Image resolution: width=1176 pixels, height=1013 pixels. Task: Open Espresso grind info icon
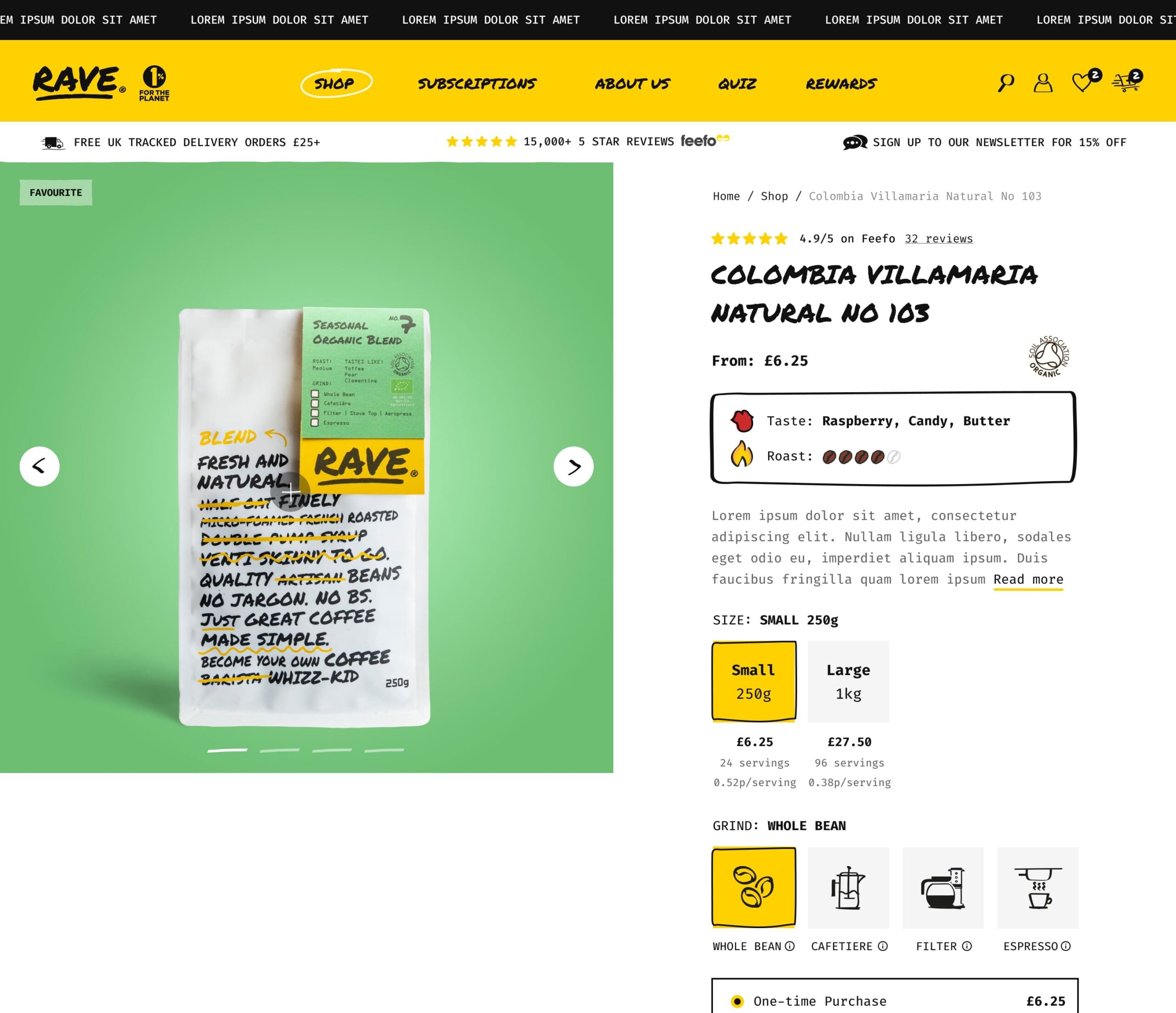pyautogui.click(x=1066, y=946)
